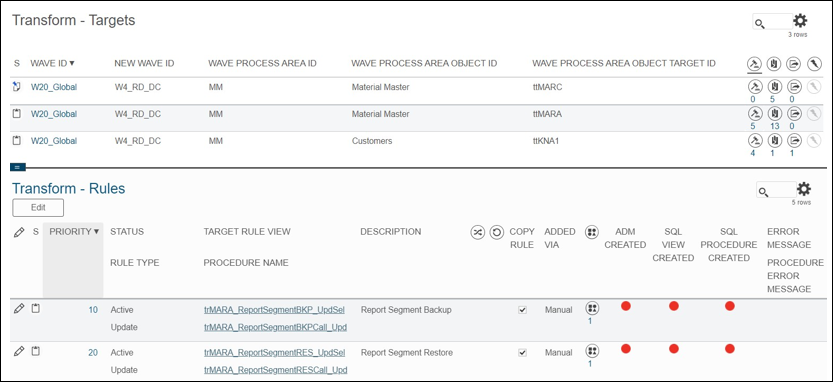833x382 pixels.
Task: Select the ttMARA target cell
Action: tap(547, 114)
